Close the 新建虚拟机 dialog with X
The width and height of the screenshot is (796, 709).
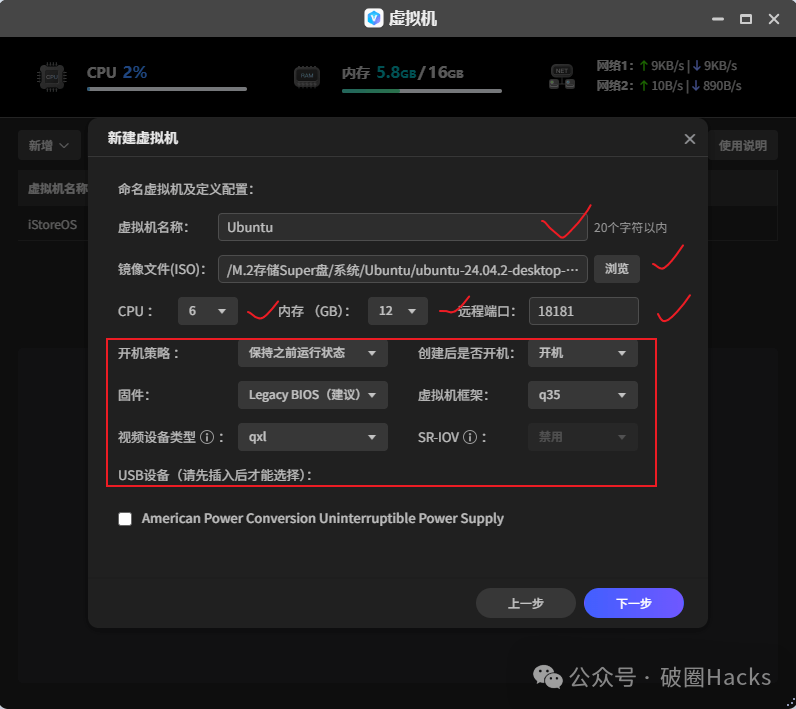[689, 139]
